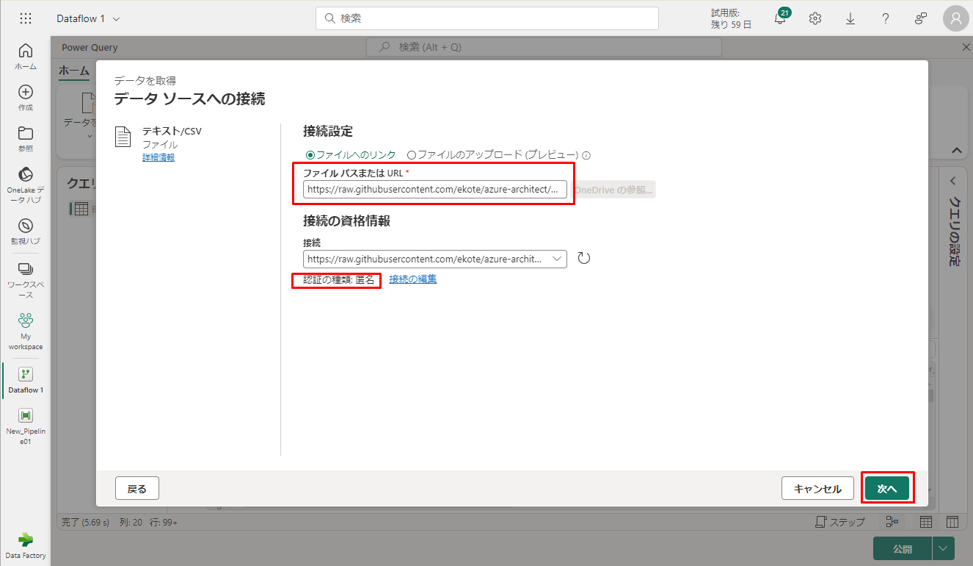
Task: Open the Data Factory experience switcher
Action: [x=25, y=546]
